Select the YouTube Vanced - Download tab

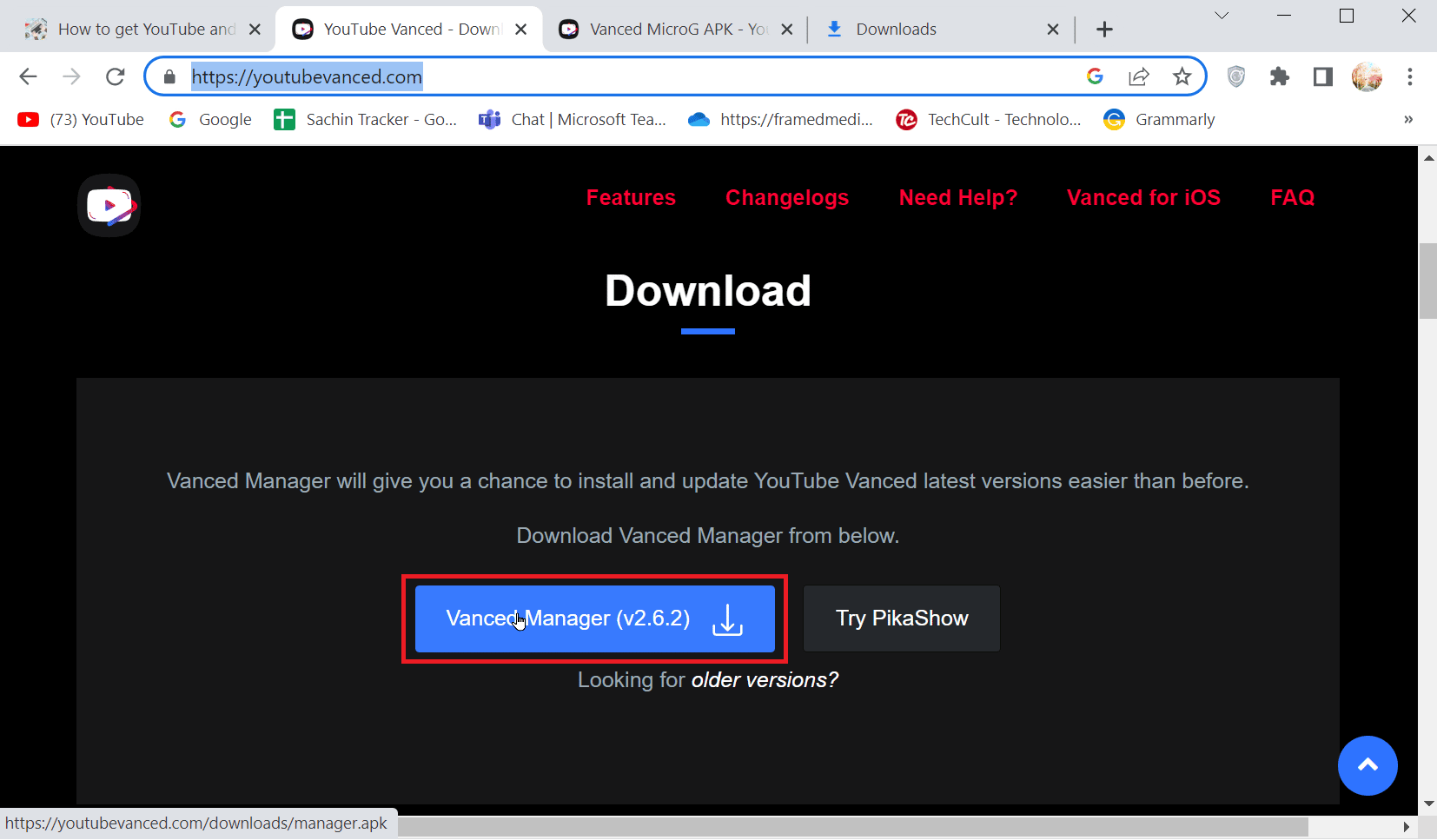pos(408,29)
